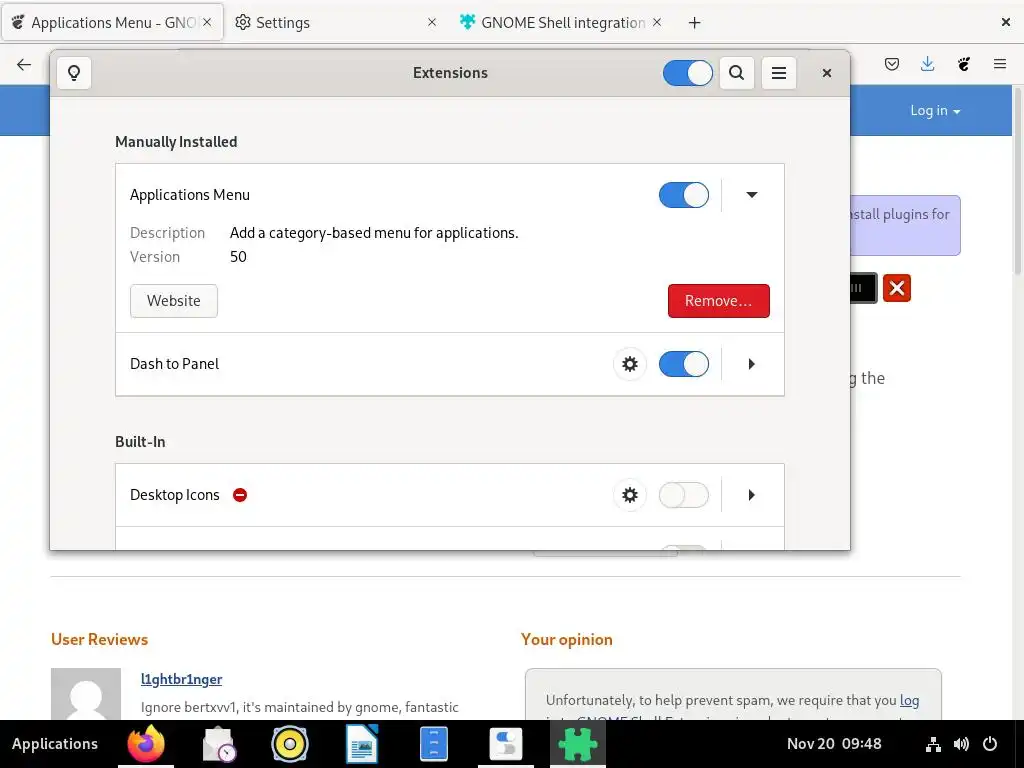The image size is (1024, 768).
Task: Open Dash to Panel settings gear
Action: pyautogui.click(x=630, y=364)
